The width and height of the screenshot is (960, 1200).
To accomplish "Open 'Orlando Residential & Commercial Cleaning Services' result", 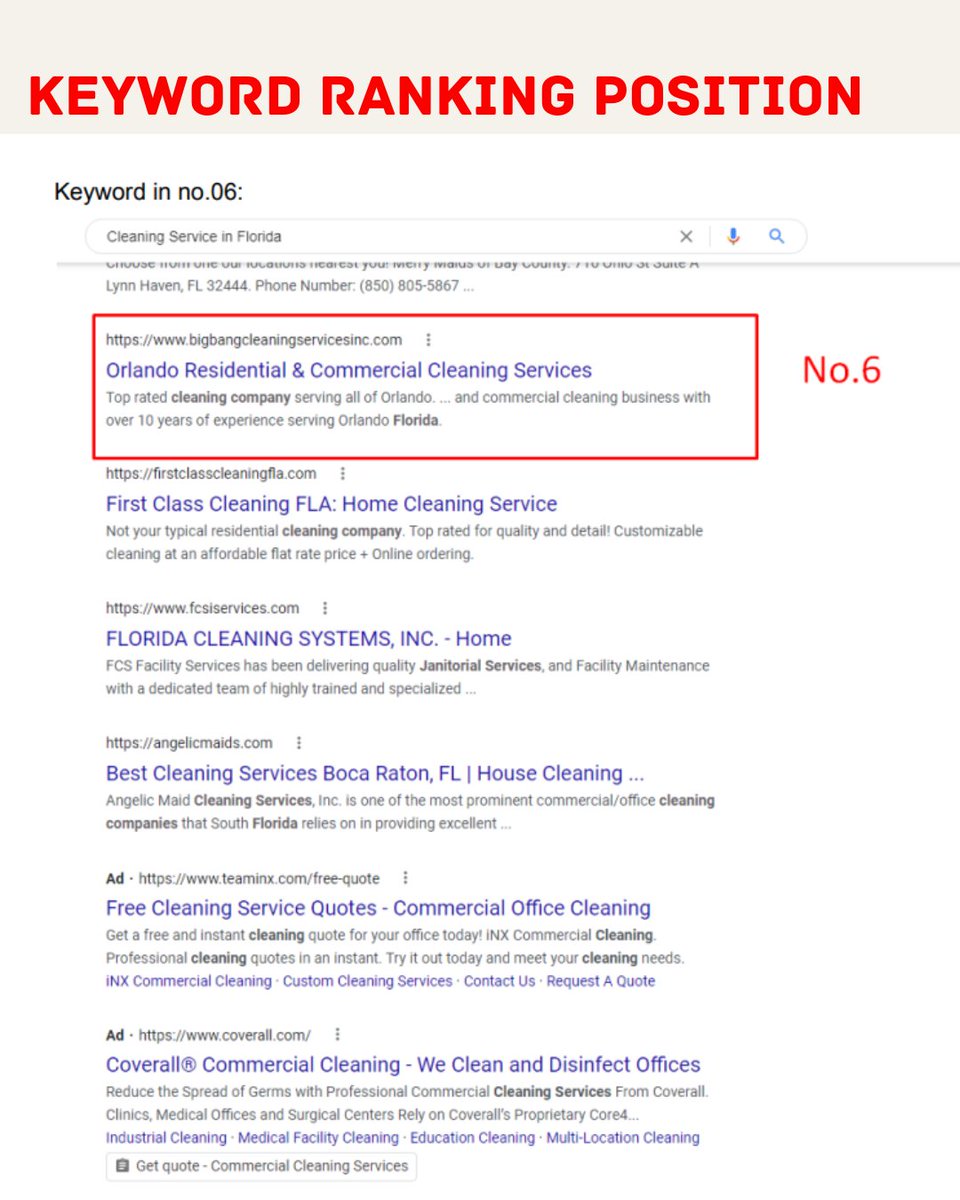I will pyautogui.click(x=349, y=370).
